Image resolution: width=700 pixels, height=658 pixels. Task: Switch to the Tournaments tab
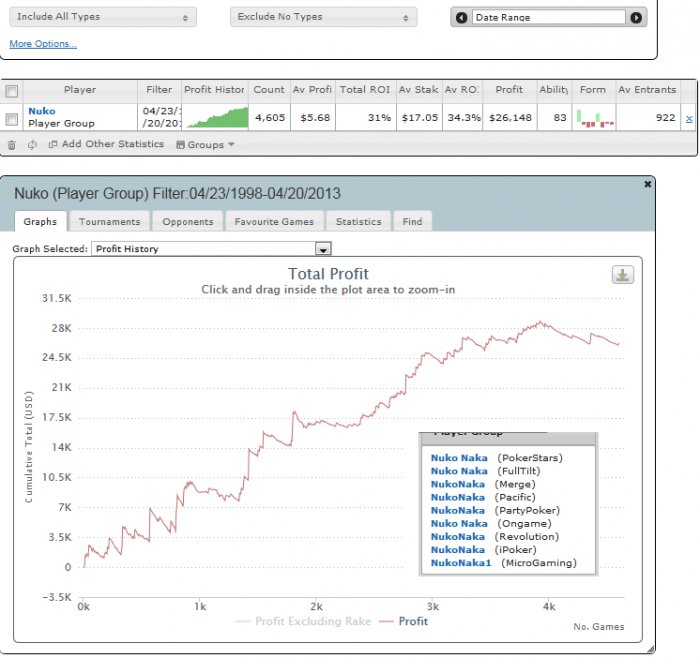(x=109, y=222)
